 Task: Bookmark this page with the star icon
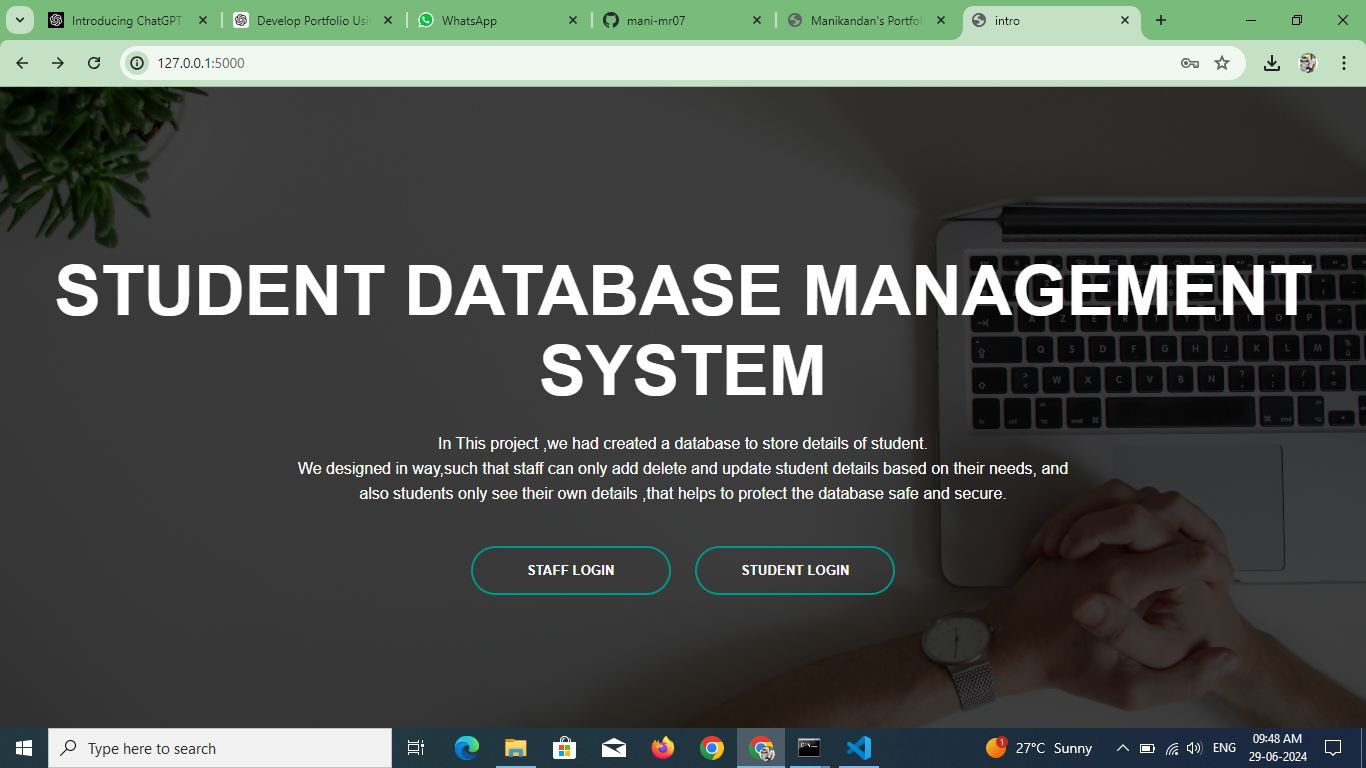(x=1222, y=63)
